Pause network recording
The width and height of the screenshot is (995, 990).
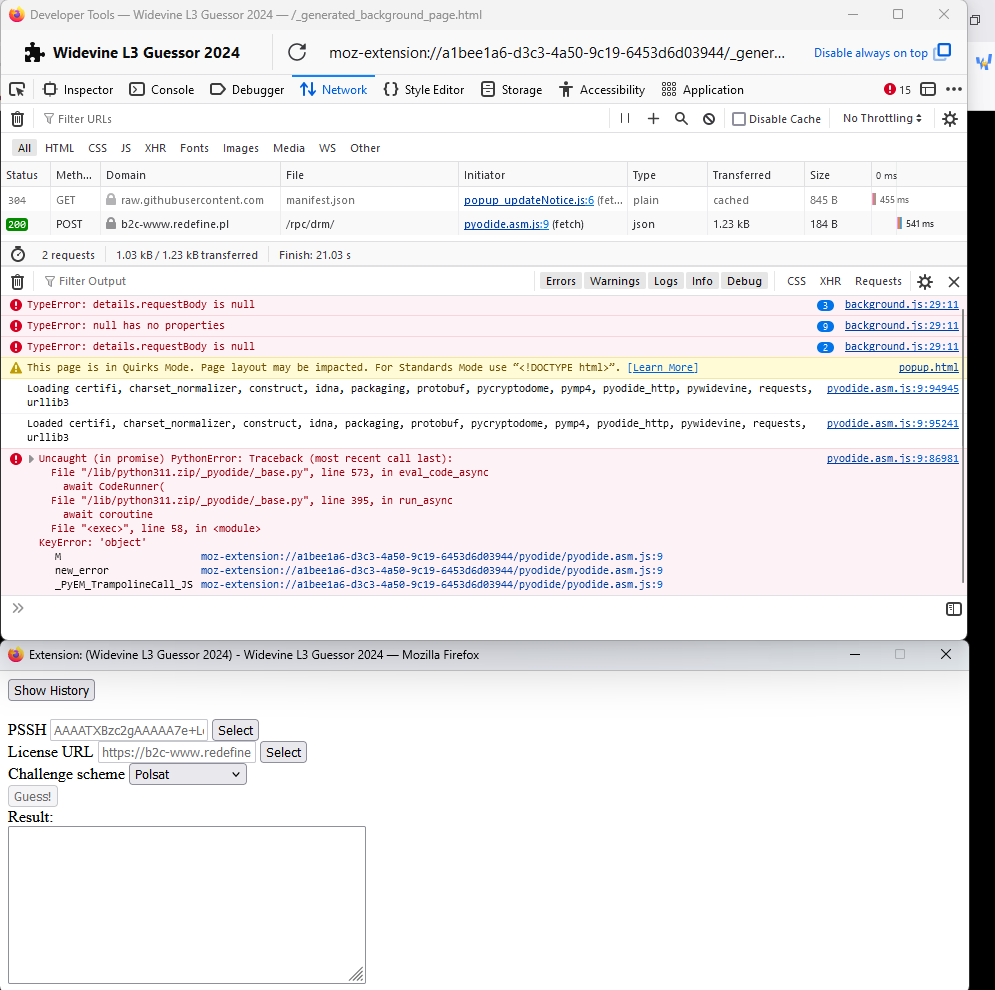pos(625,119)
